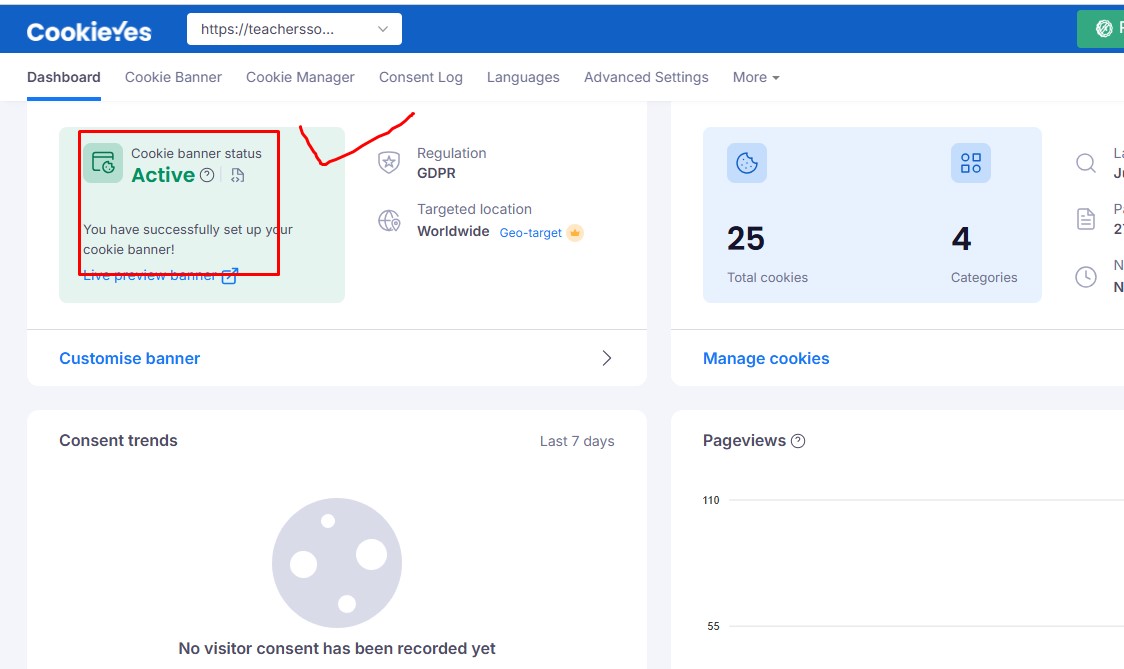
Task: Click the clock icon in the stats card
Action: point(1086,276)
